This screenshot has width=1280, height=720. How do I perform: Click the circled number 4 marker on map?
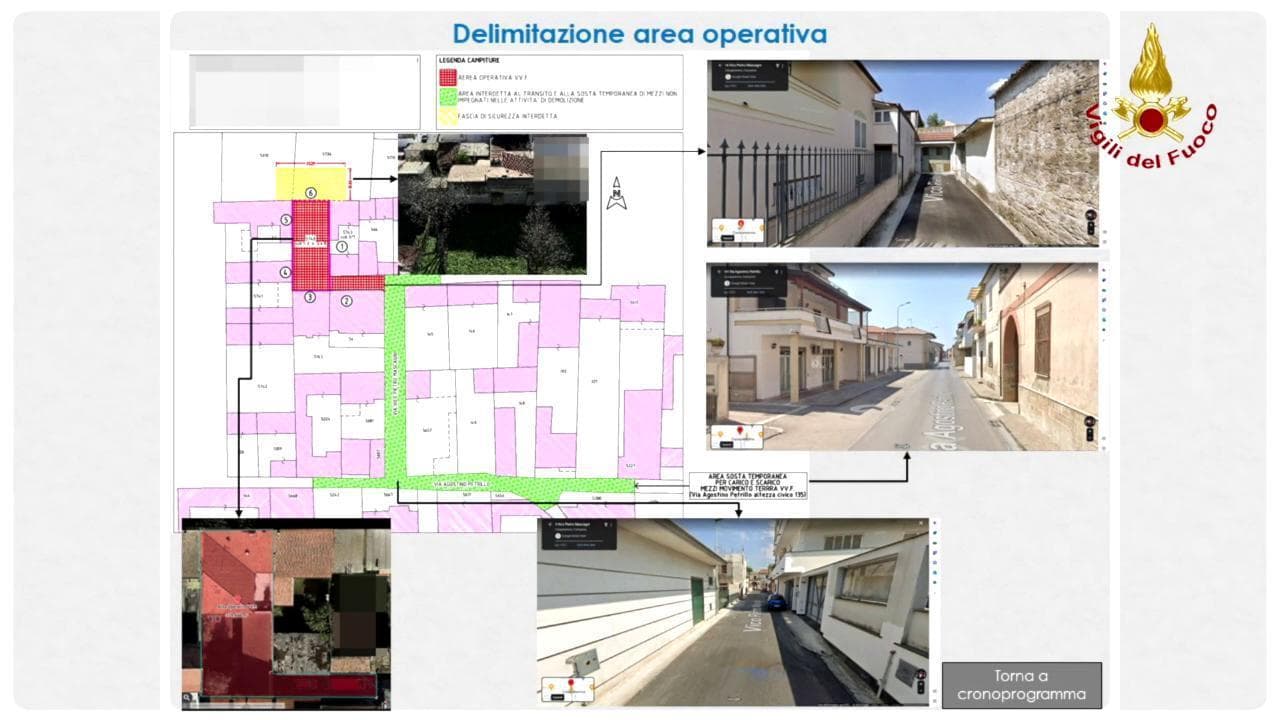285,272
